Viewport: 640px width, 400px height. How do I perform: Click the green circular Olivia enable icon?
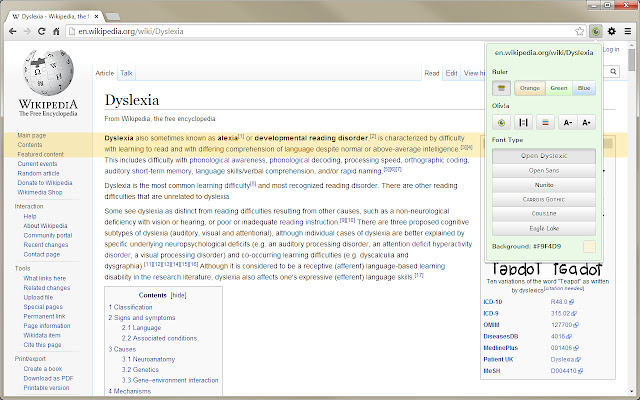[x=501, y=122]
